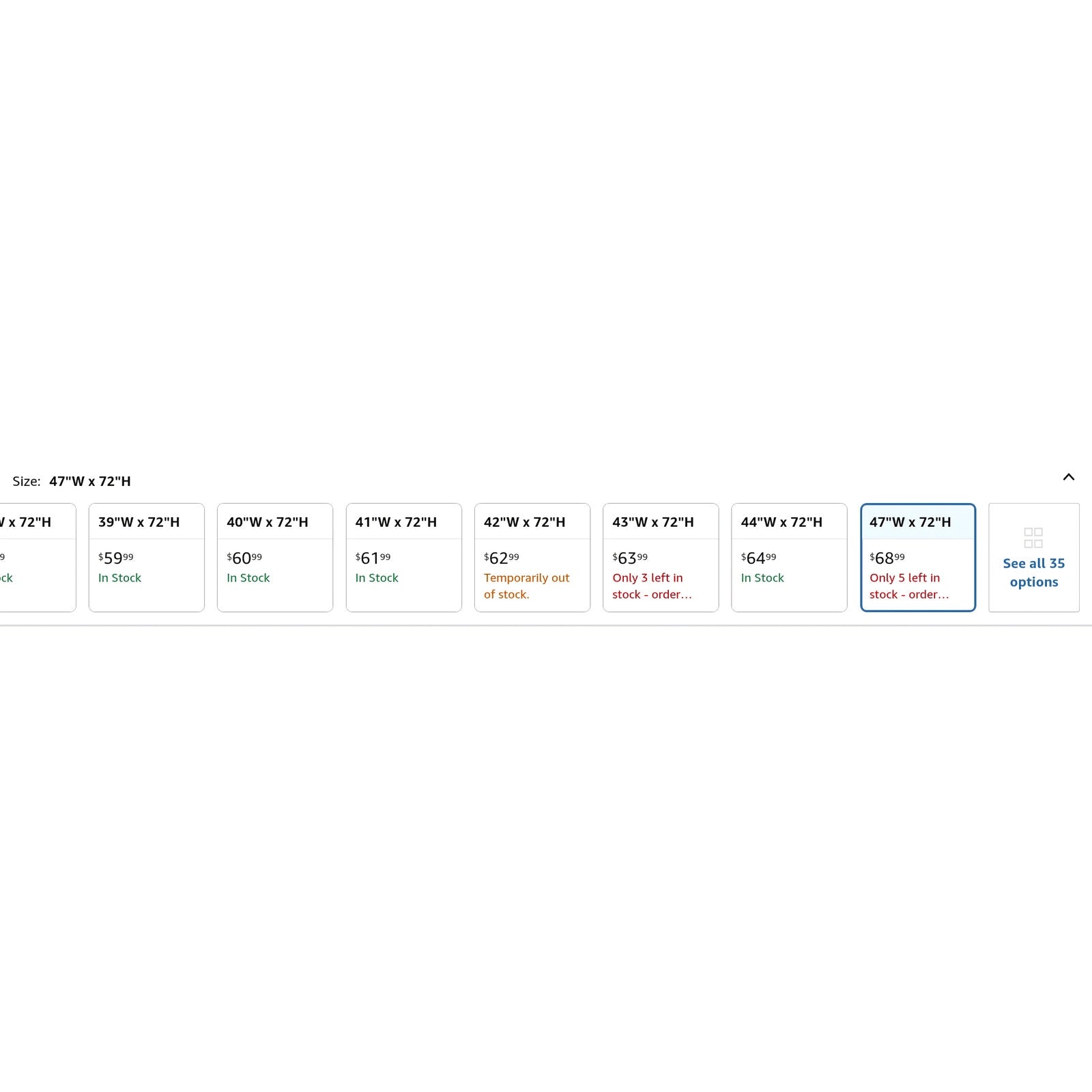This screenshot has height=1092, width=1092.
Task: Click Temporarily out of stock text
Action: pyautogui.click(x=526, y=586)
